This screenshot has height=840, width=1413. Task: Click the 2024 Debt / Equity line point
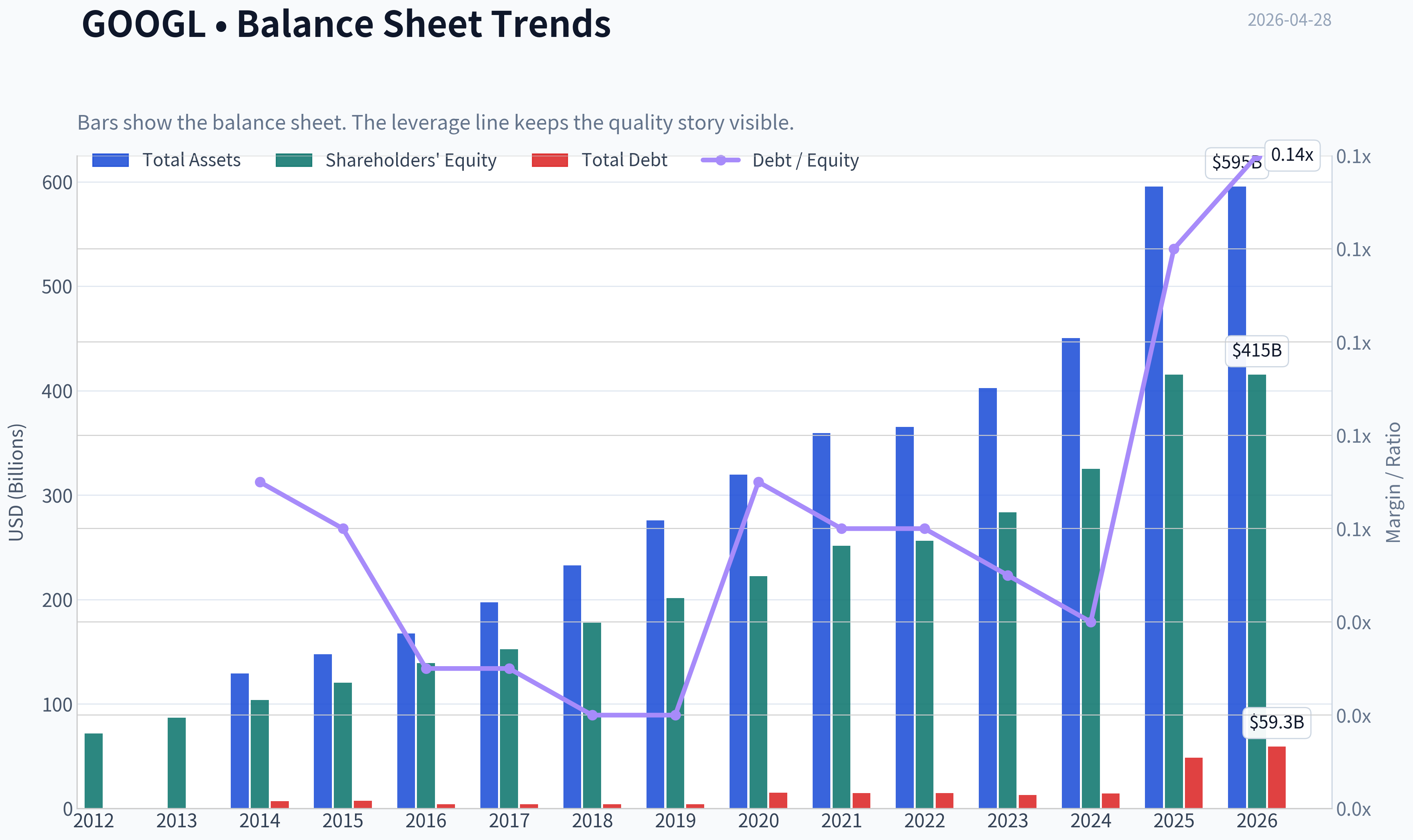click(1091, 622)
